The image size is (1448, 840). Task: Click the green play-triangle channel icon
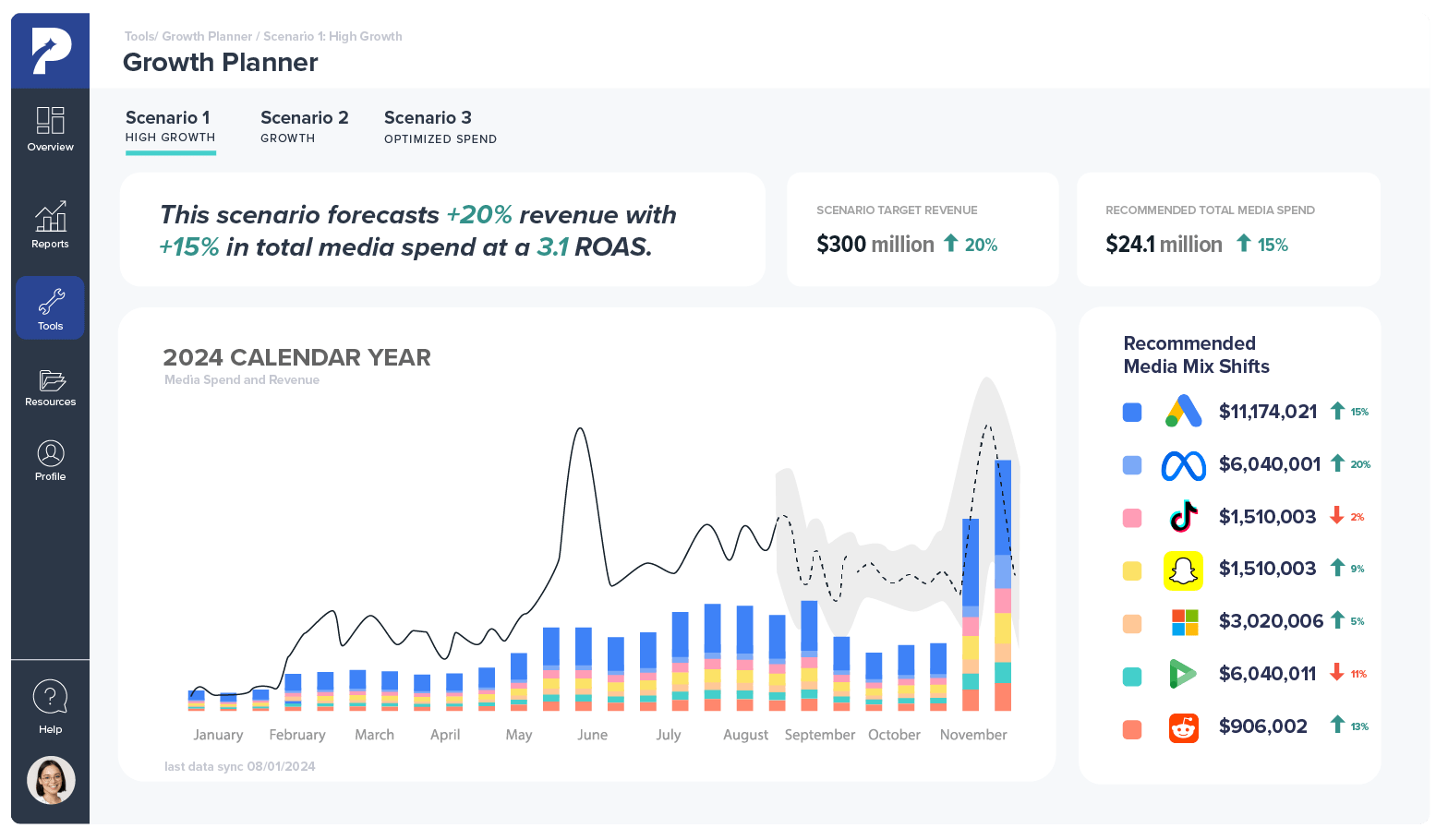[x=1182, y=674]
